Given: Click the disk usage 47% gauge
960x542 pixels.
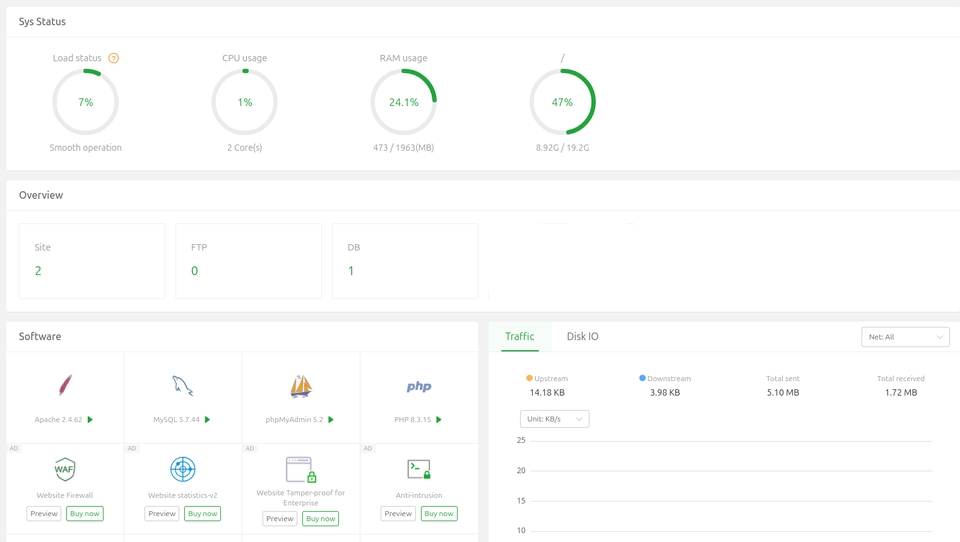Looking at the screenshot, I should 562,102.
